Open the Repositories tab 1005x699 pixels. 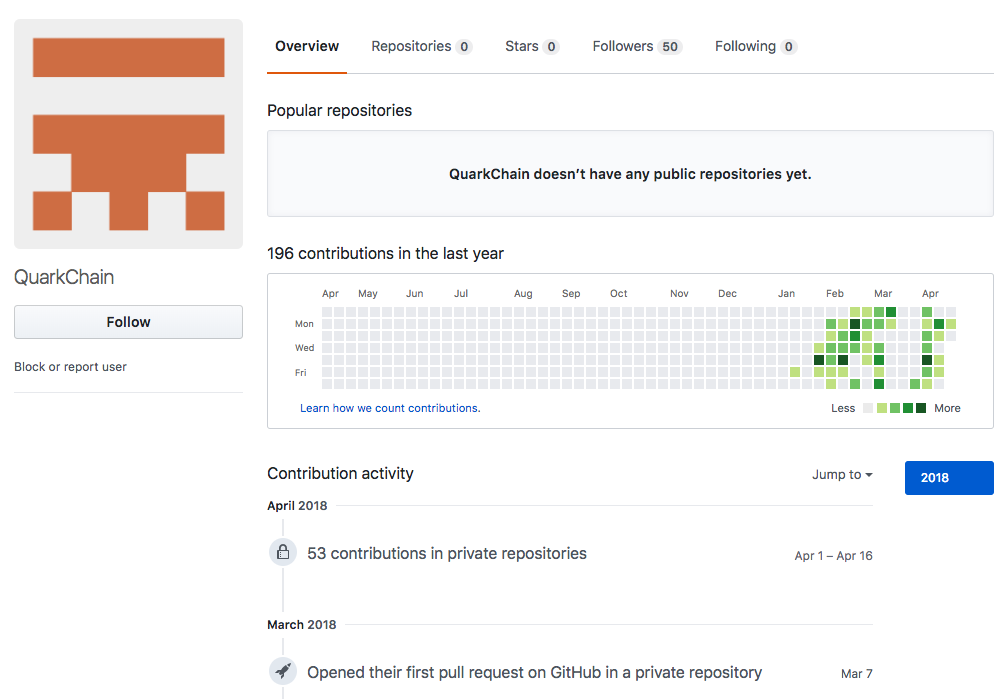tap(411, 46)
